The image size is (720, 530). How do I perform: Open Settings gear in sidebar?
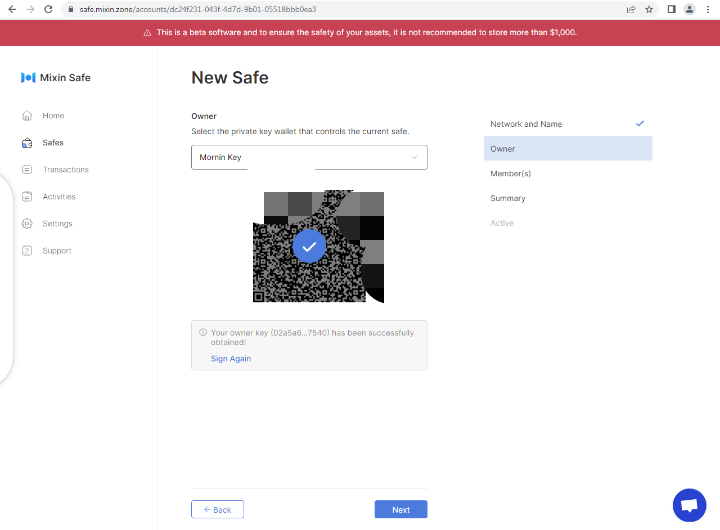(27, 224)
